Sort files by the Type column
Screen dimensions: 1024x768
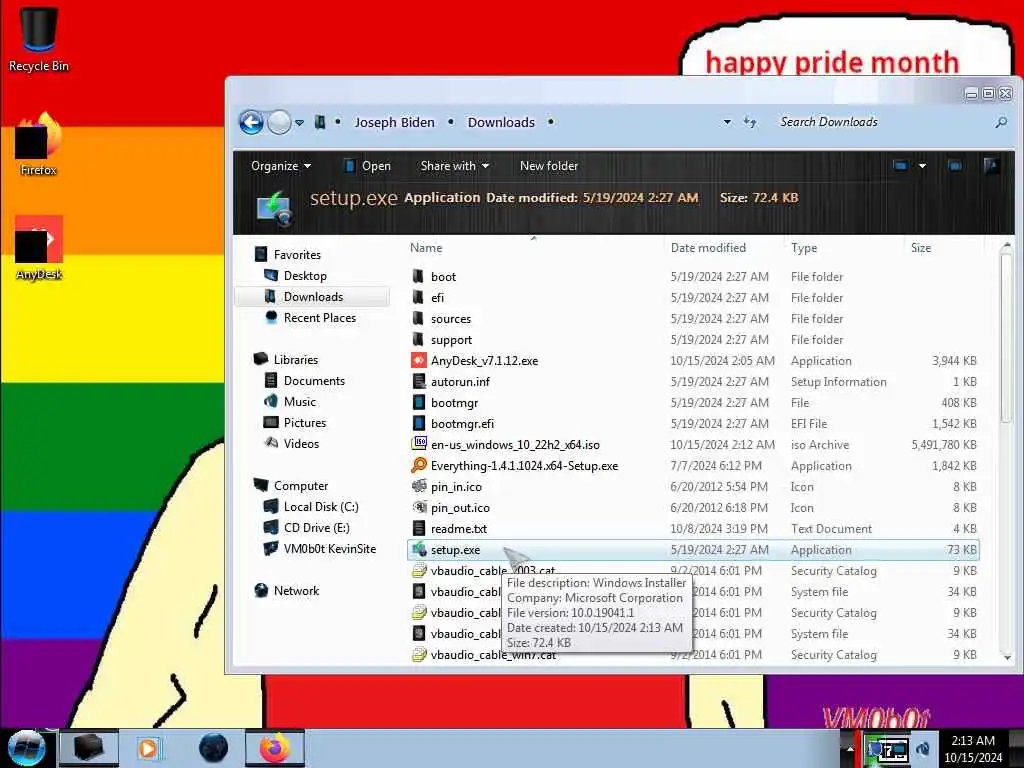point(804,248)
